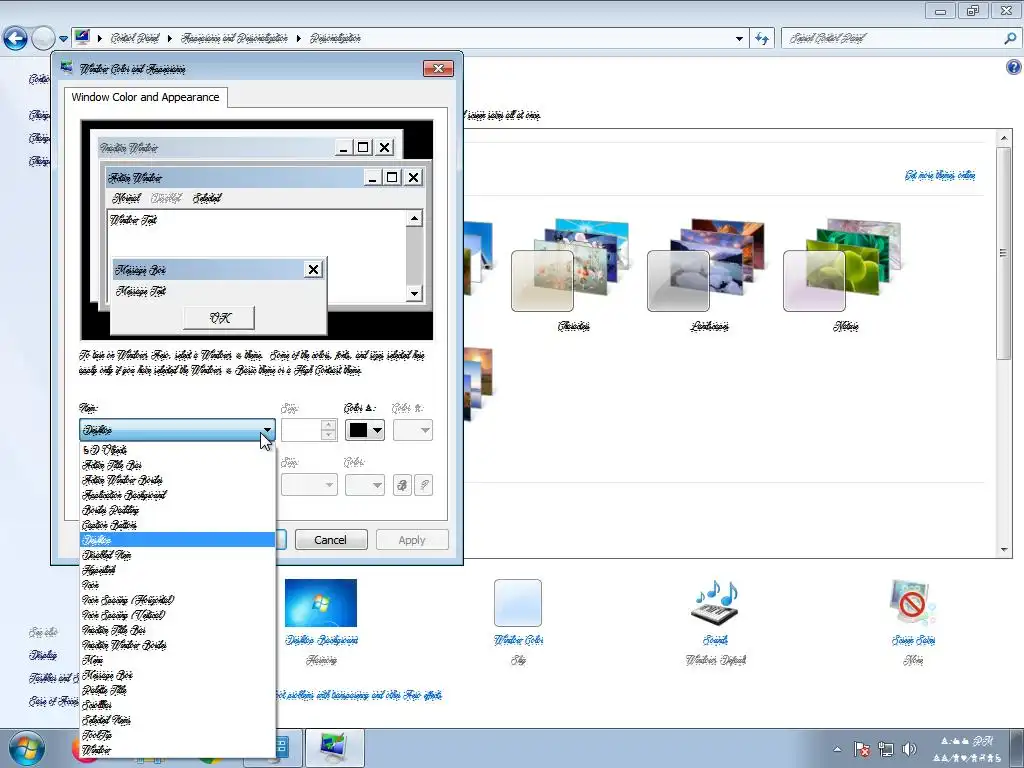Open the font size dropdown
The image size is (1024, 768).
309,485
